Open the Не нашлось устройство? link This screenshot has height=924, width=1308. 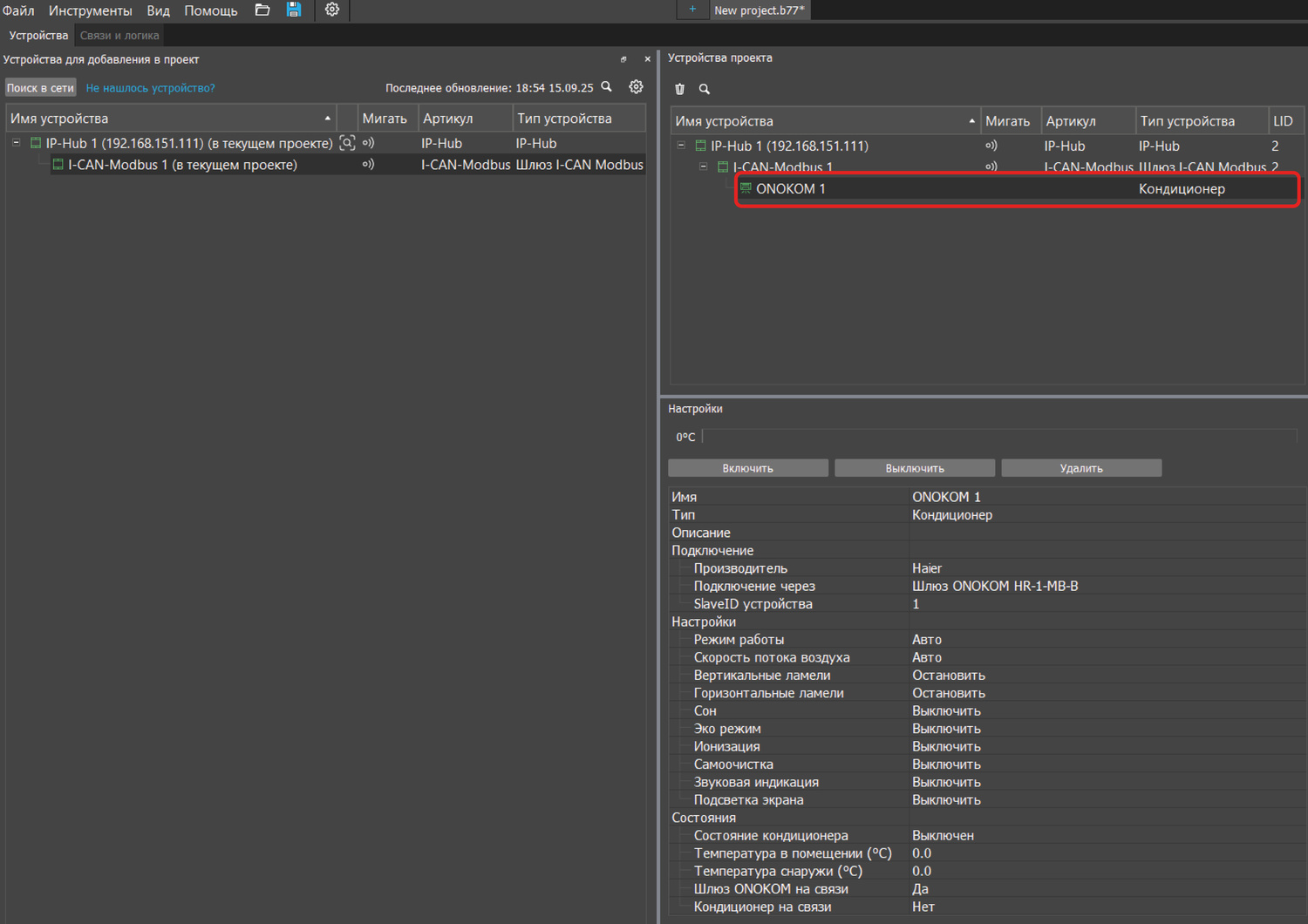150,88
